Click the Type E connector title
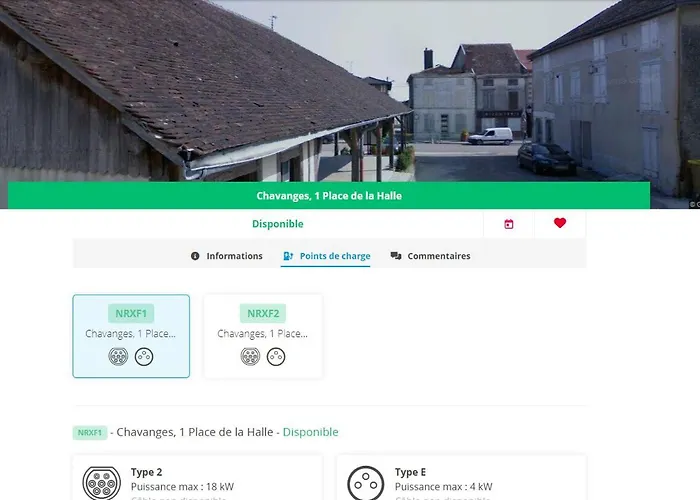The width and height of the screenshot is (700, 500). (x=410, y=472)
